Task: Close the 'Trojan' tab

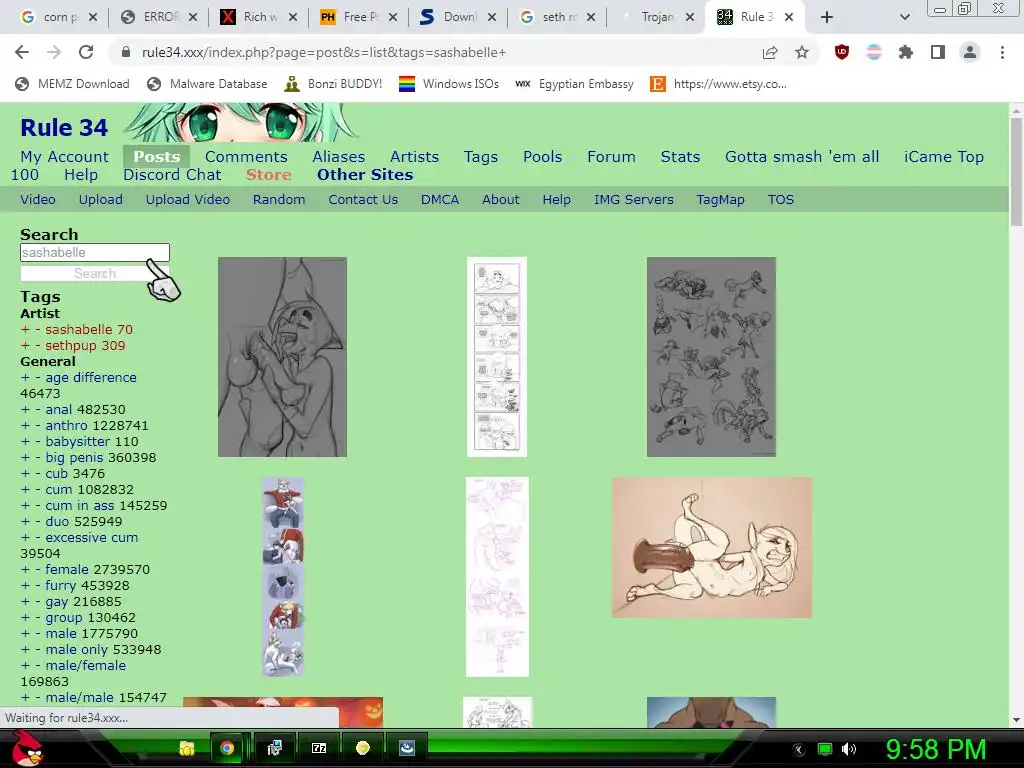Action: (x=690, y=17)
